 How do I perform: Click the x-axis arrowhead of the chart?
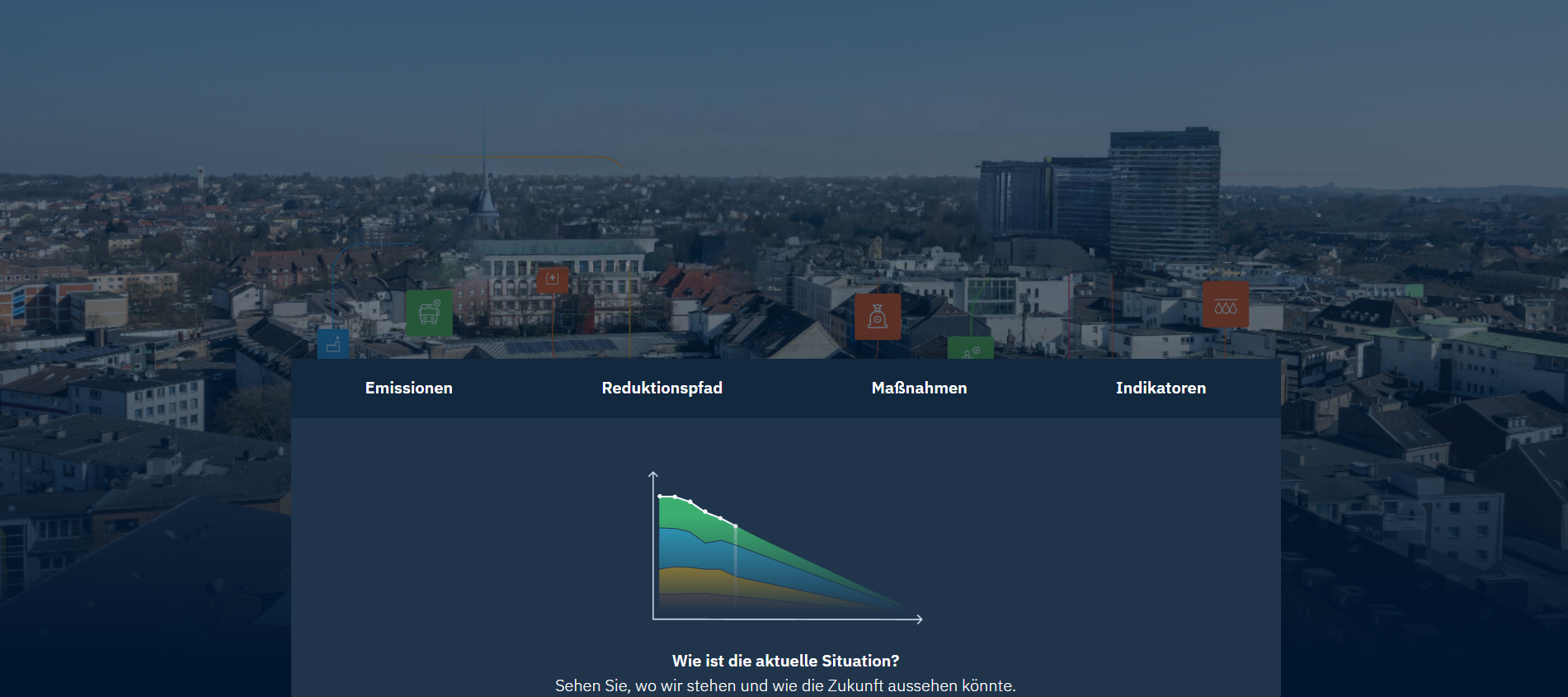click(x=920, y=619)
